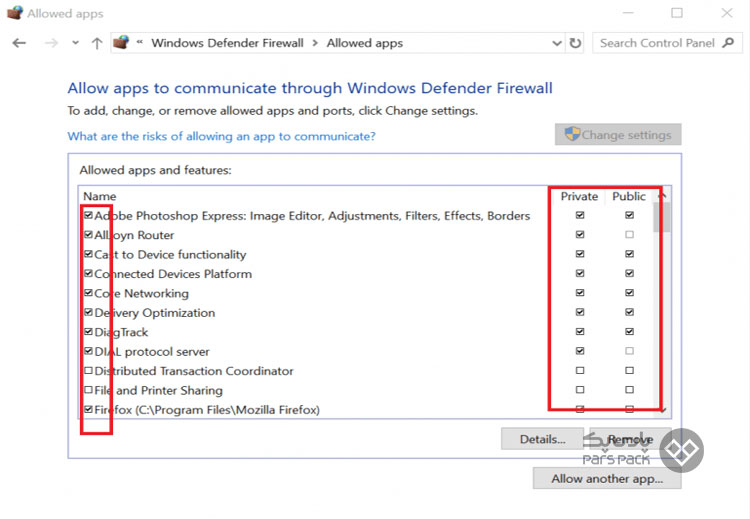Viewport: 750px width, 519px height.
Task: Open recent locations dropdown chevron
Action: click(x=76, y=43)
